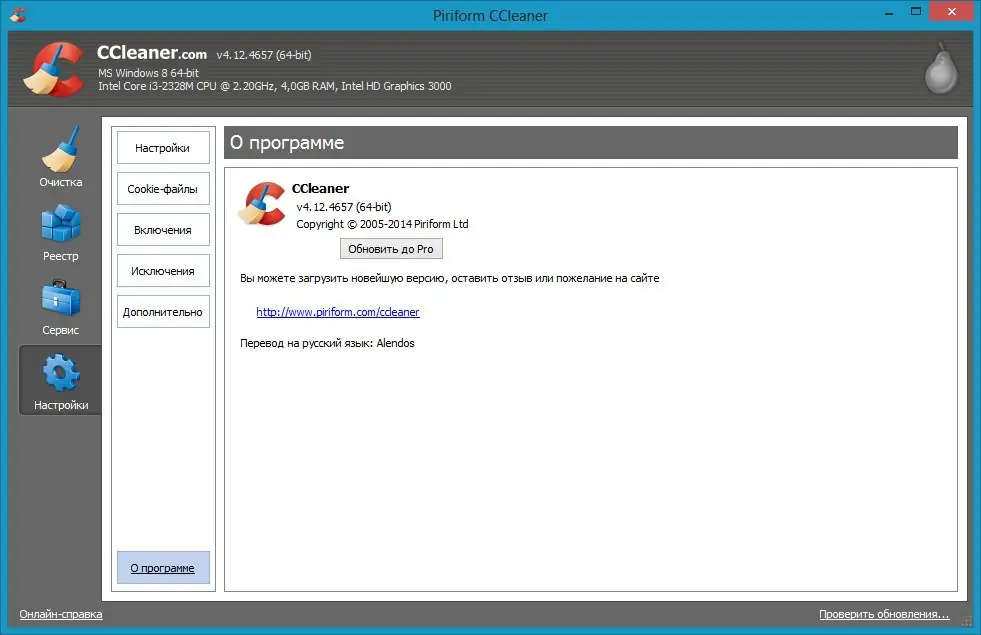The height and width of the screenshot is (635, 981).
Task: Click the О программе panel heading
Action: coord(287,143)
